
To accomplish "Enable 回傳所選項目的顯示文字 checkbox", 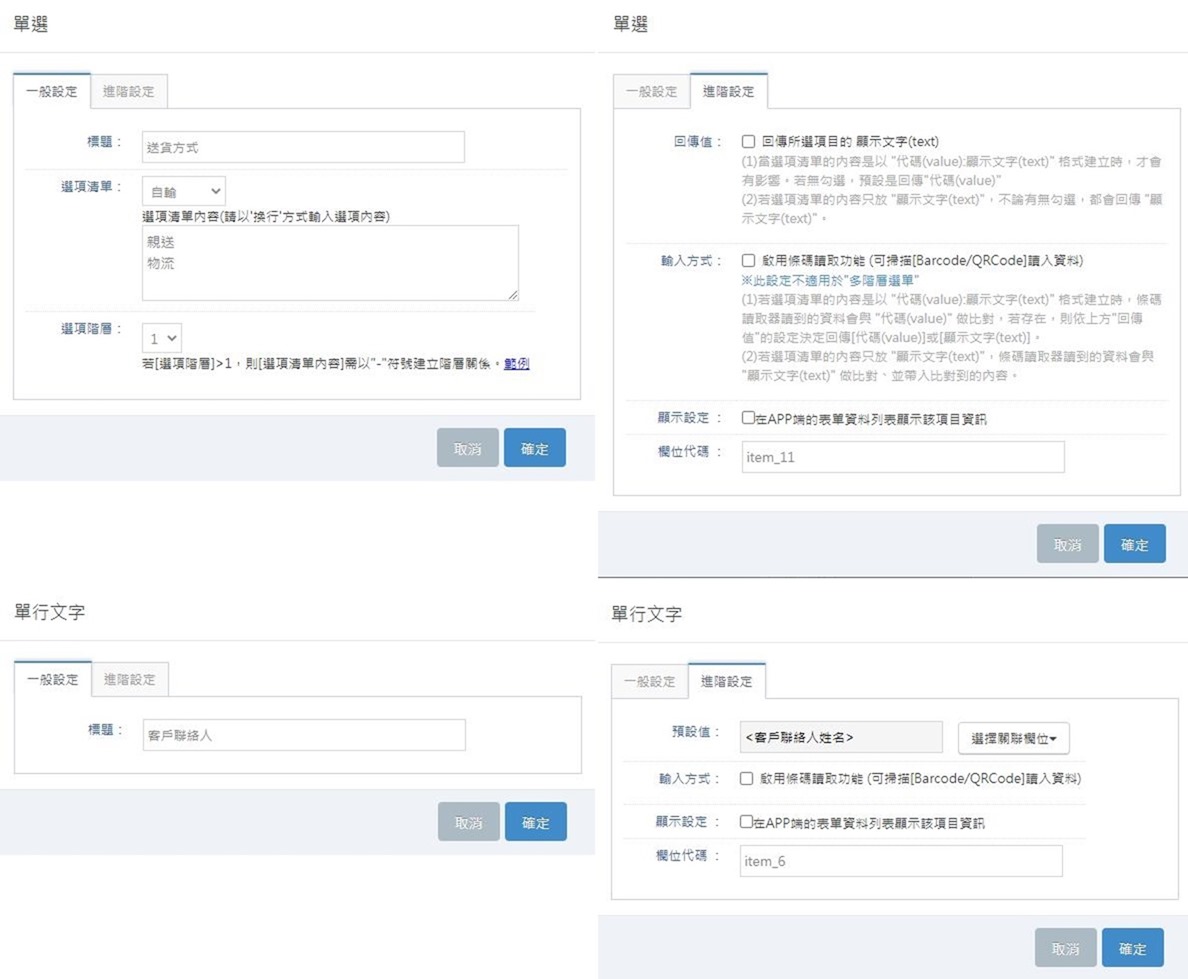I will pos(748,142).
